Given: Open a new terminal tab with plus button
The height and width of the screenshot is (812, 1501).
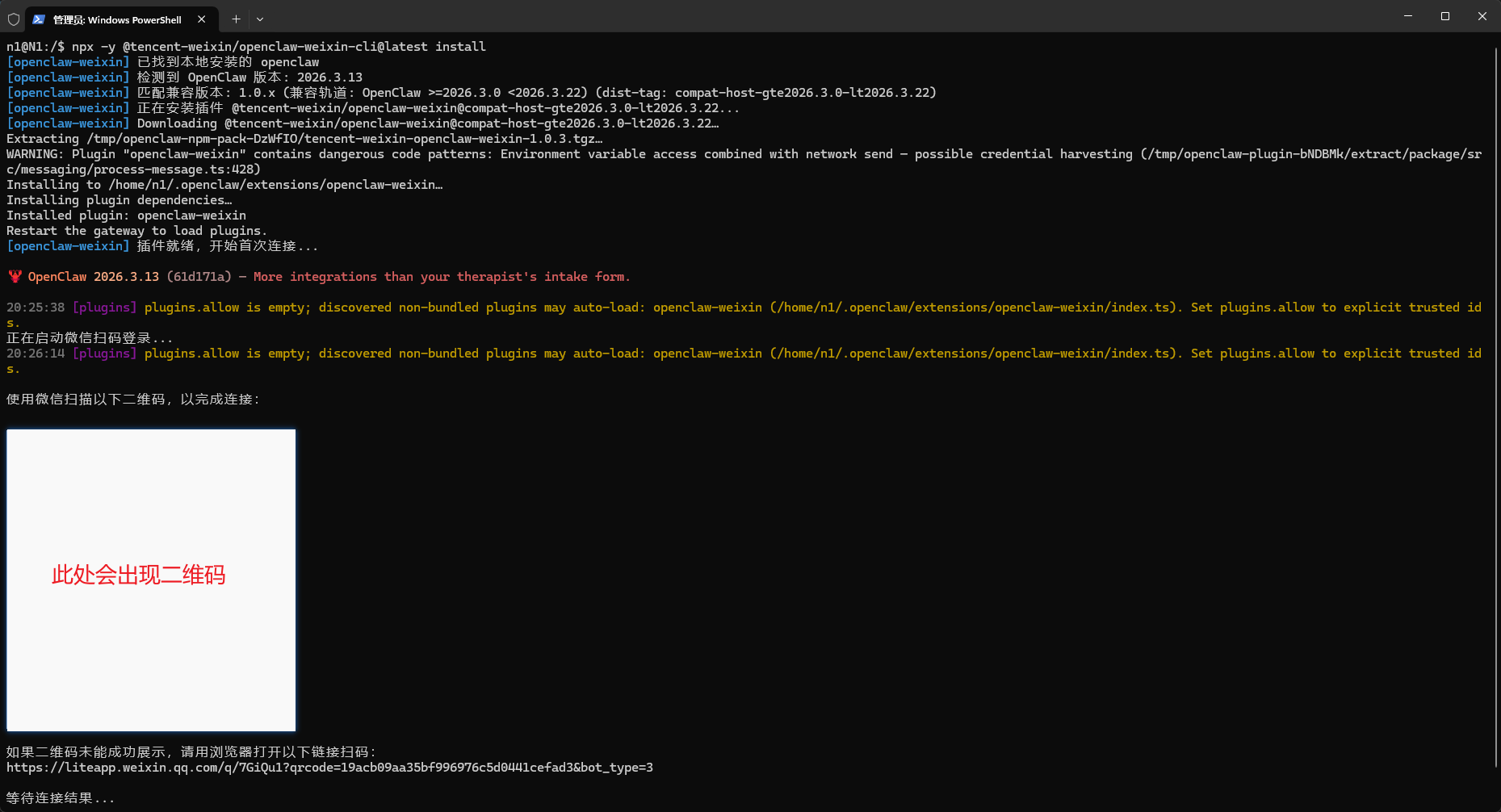Looking at the screenshot, I should point(236,19).
